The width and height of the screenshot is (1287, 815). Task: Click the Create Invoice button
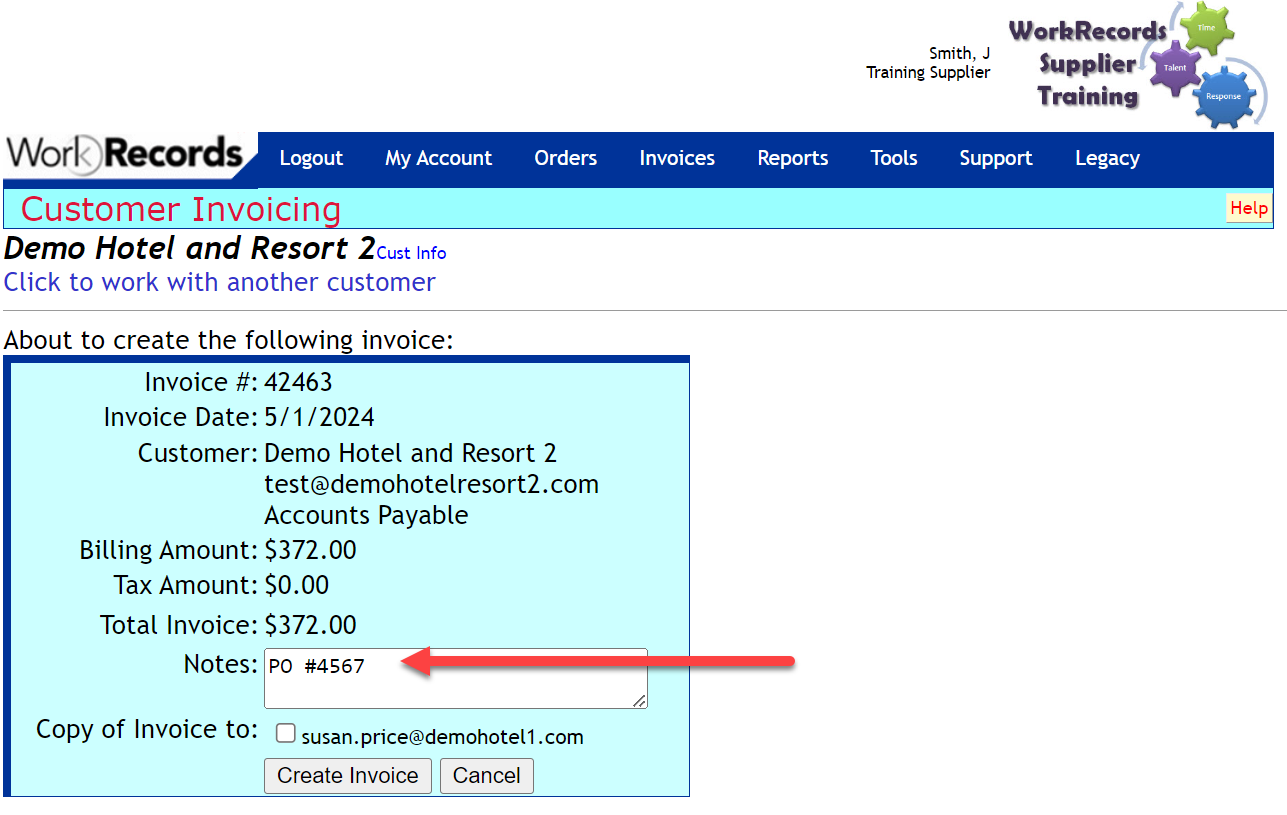pyautogui.click(x=348, y=776)
